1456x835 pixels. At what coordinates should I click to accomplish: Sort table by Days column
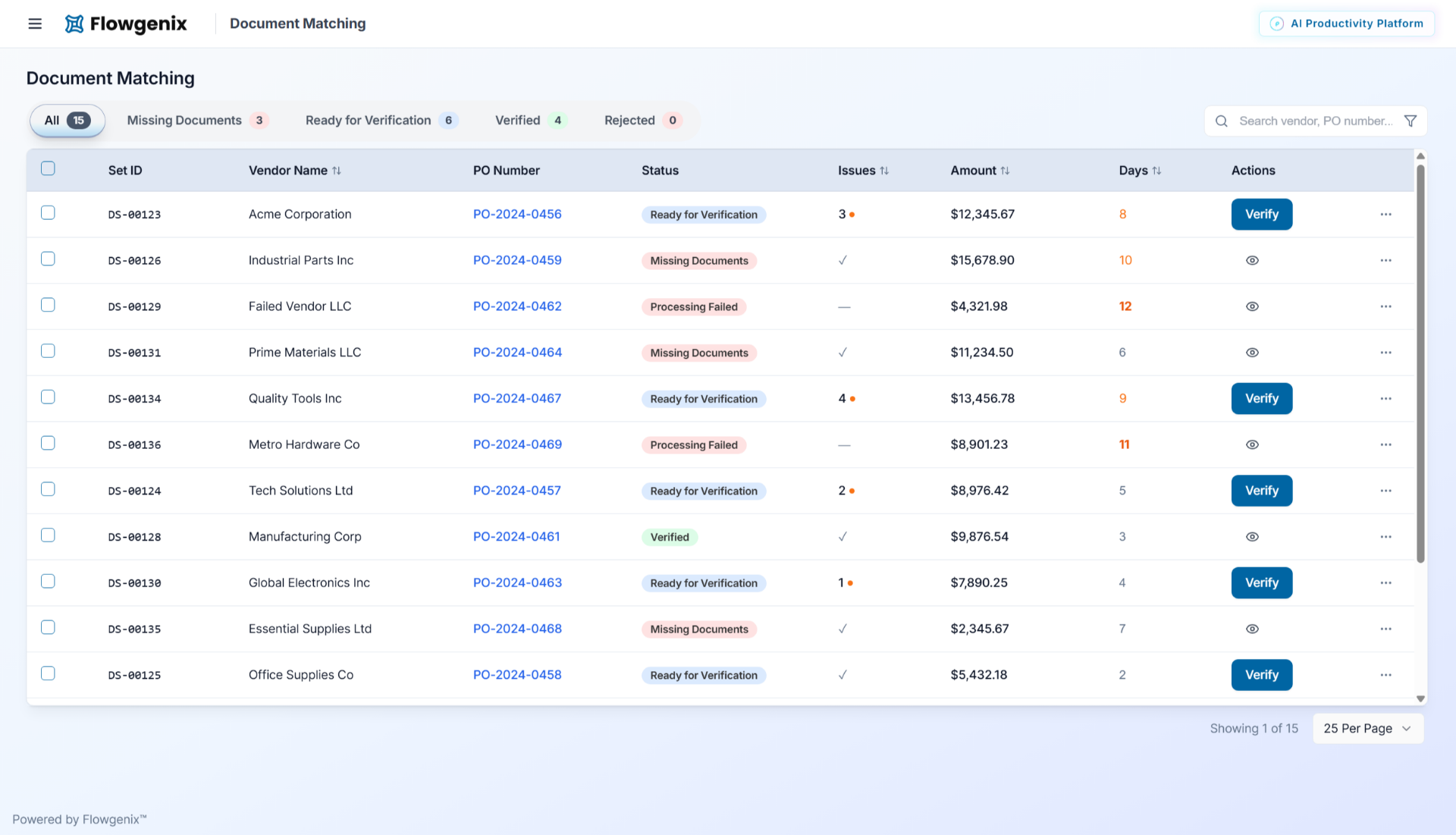[x=1156, y=171]
